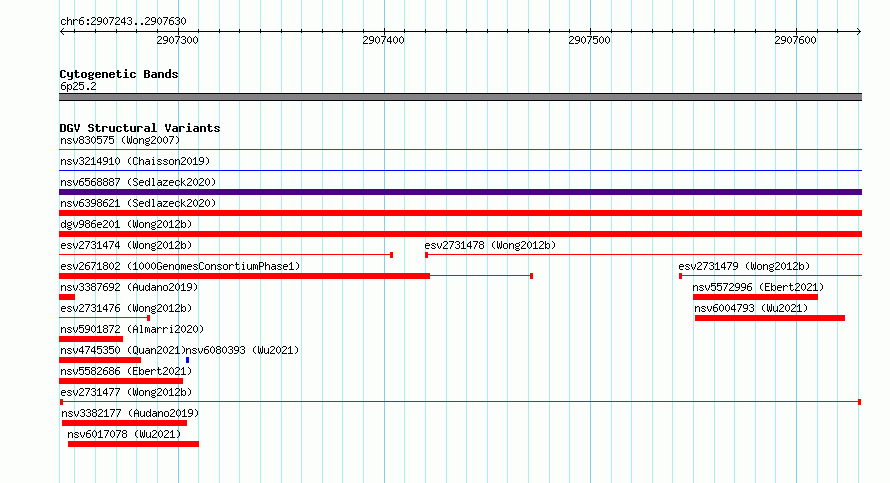Viewport: 890px width, 483px height.
Task: Click the 2907500 ruler position label
Action: point(589,40)
